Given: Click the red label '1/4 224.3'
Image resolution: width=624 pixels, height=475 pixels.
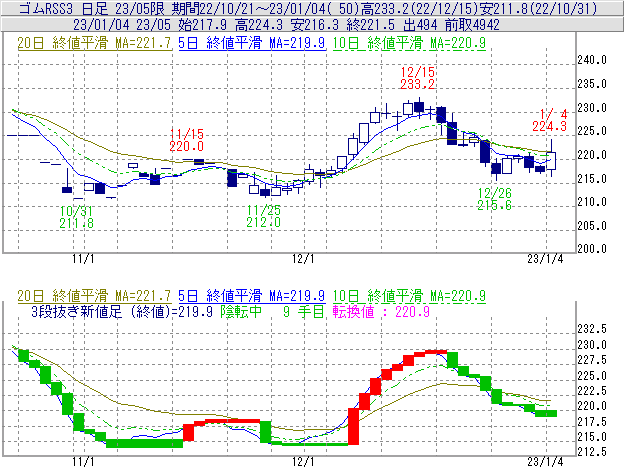Looking at the screenshot, I should 550,120.
